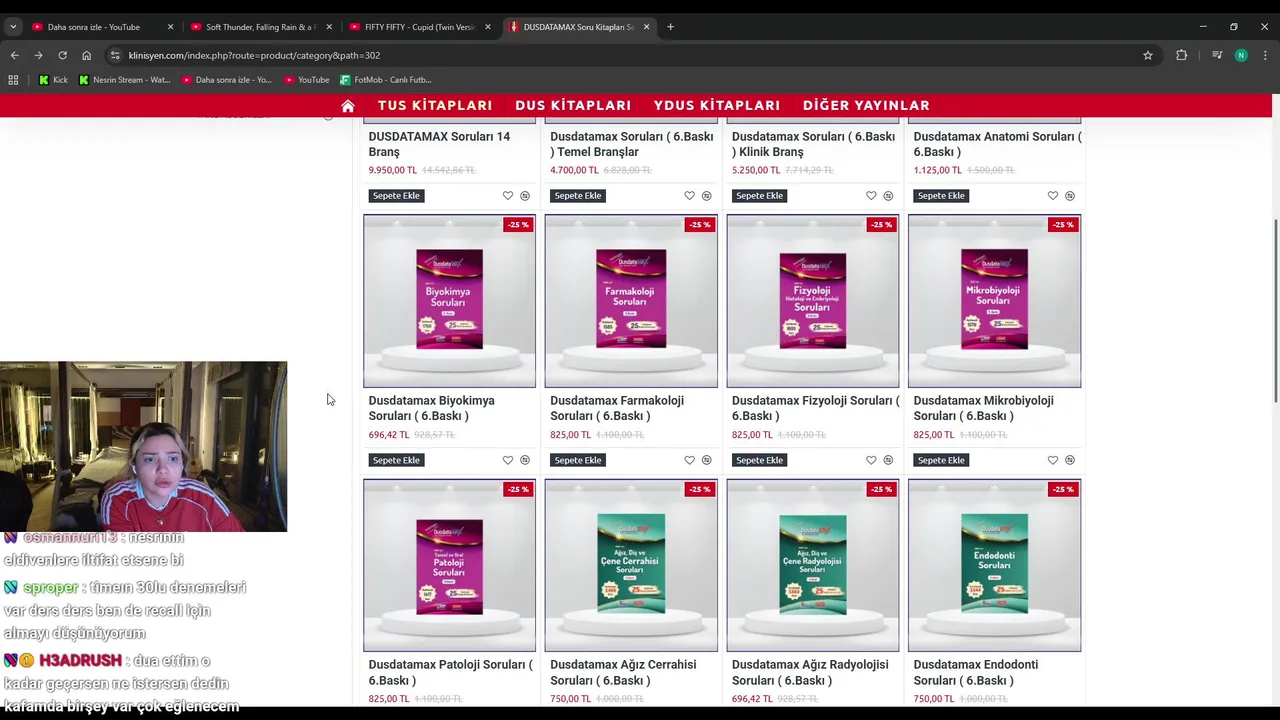1280x720 pixels.
Task: Add Mikrobiyoloji Soruları to cart
Action: 941,460
